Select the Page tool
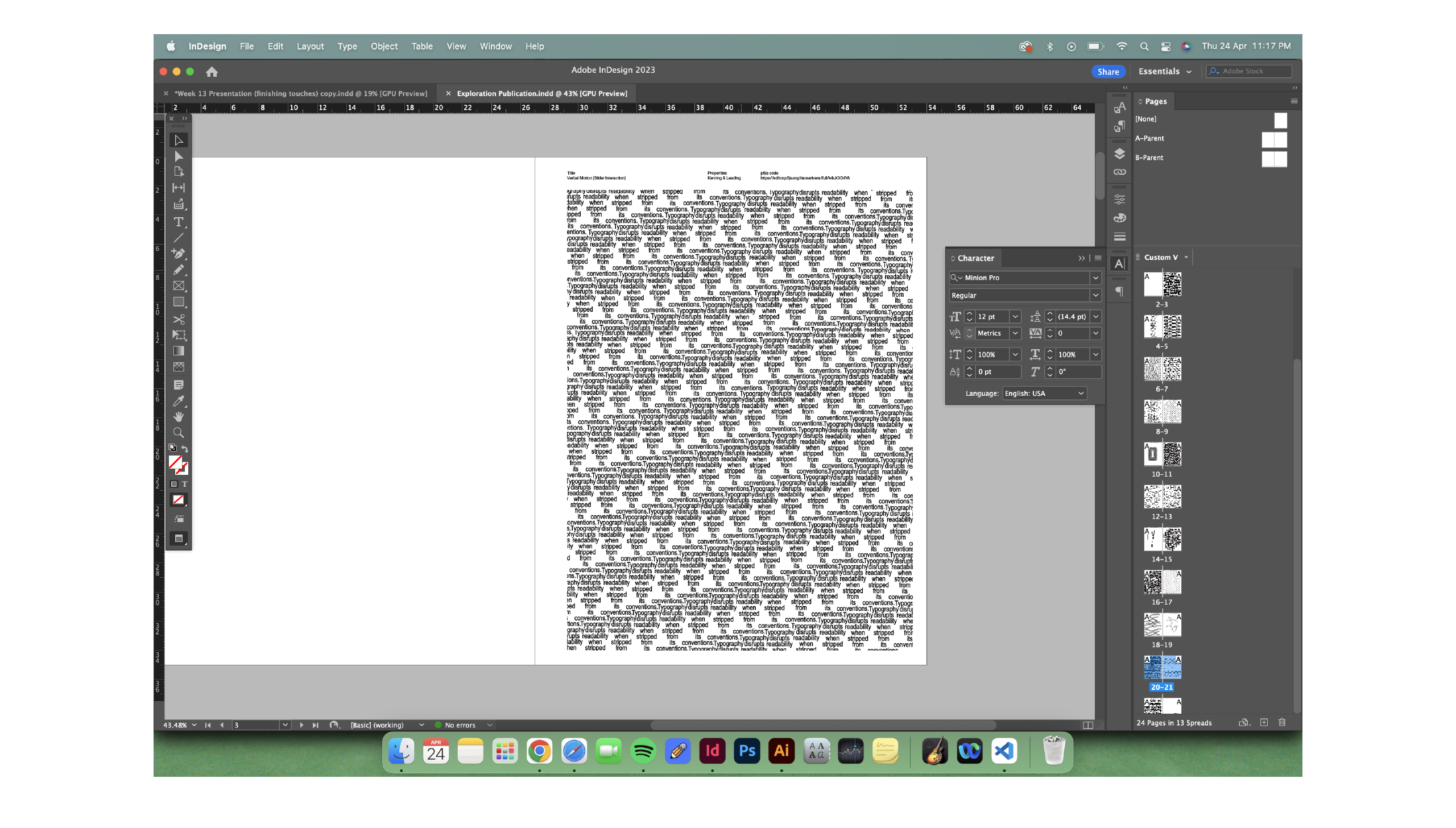Viewport: 1456px width, 828px height. click(179, 172)
